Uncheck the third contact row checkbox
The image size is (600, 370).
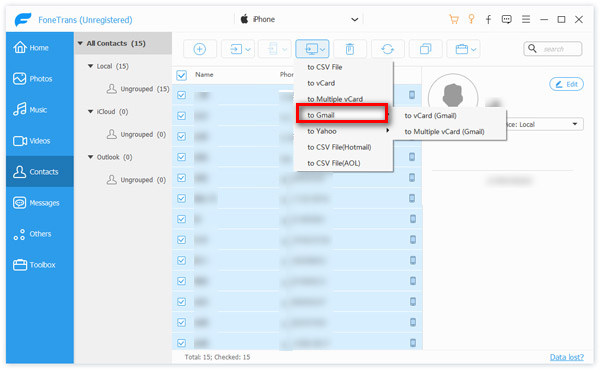(x=181, y=136)
